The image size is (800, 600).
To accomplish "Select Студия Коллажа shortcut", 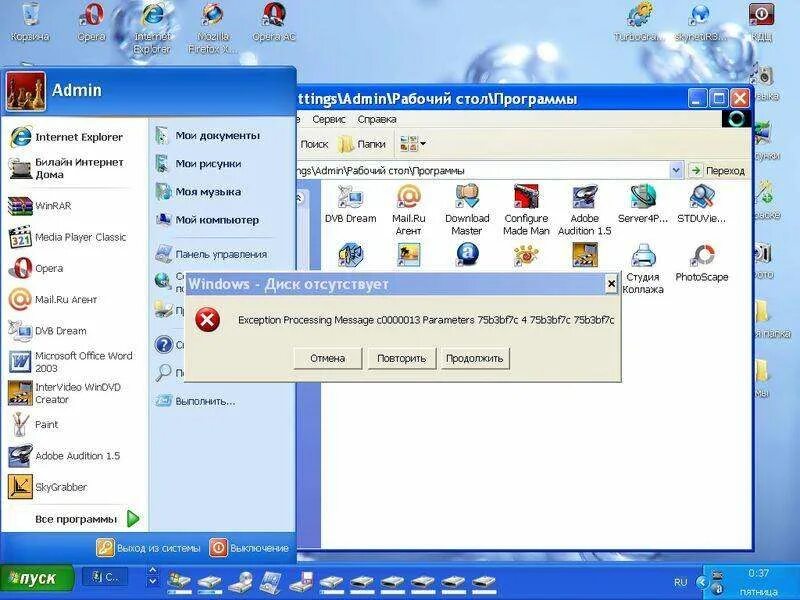I will (643, 269).
